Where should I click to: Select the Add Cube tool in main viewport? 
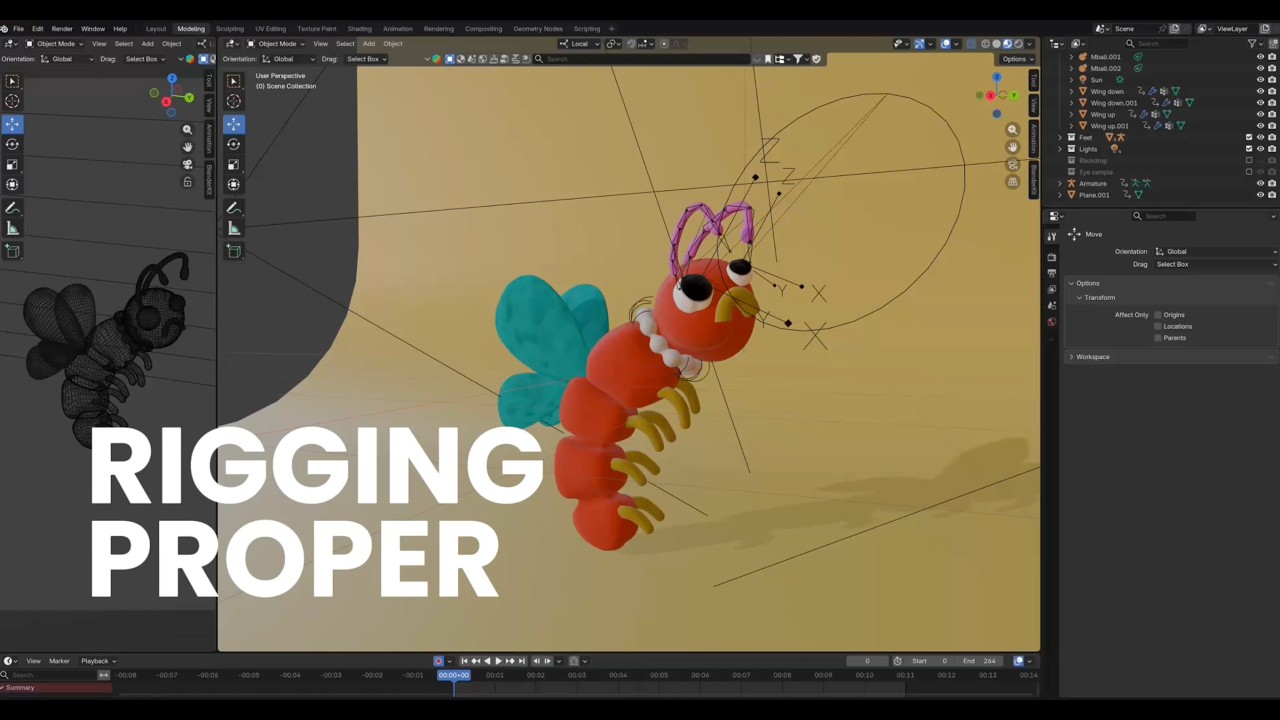pos(233,251)
